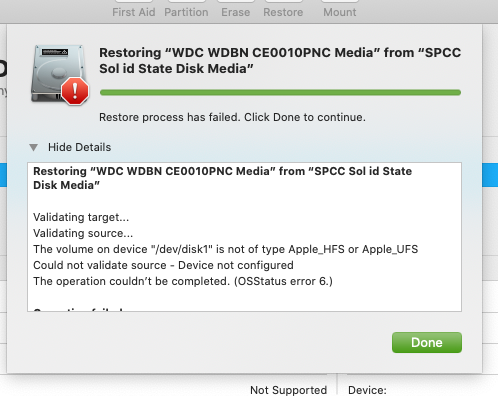Click 'Could not validate source' log line

[x=163, y=265]
